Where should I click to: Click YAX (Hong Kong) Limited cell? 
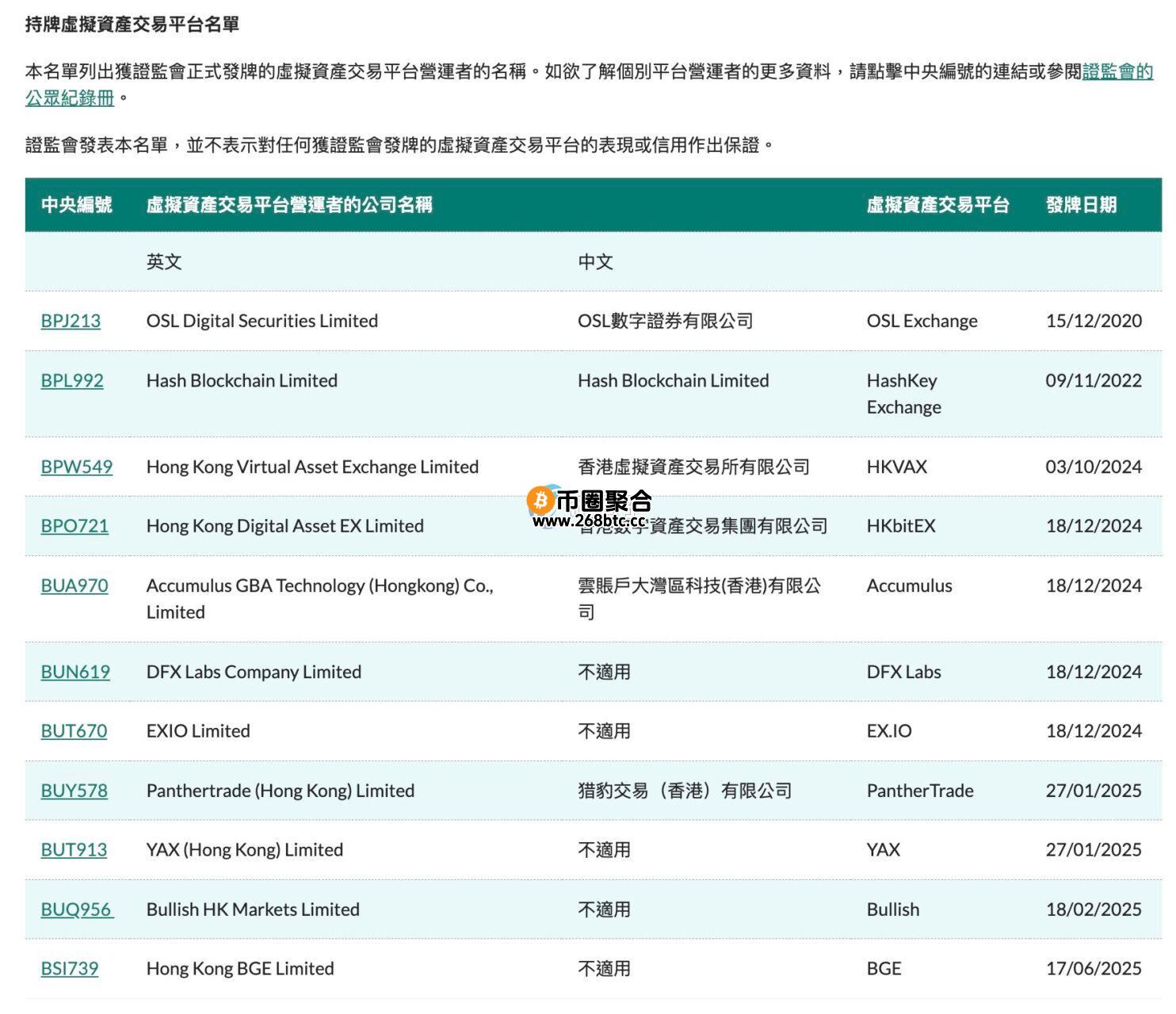point(245,850)
